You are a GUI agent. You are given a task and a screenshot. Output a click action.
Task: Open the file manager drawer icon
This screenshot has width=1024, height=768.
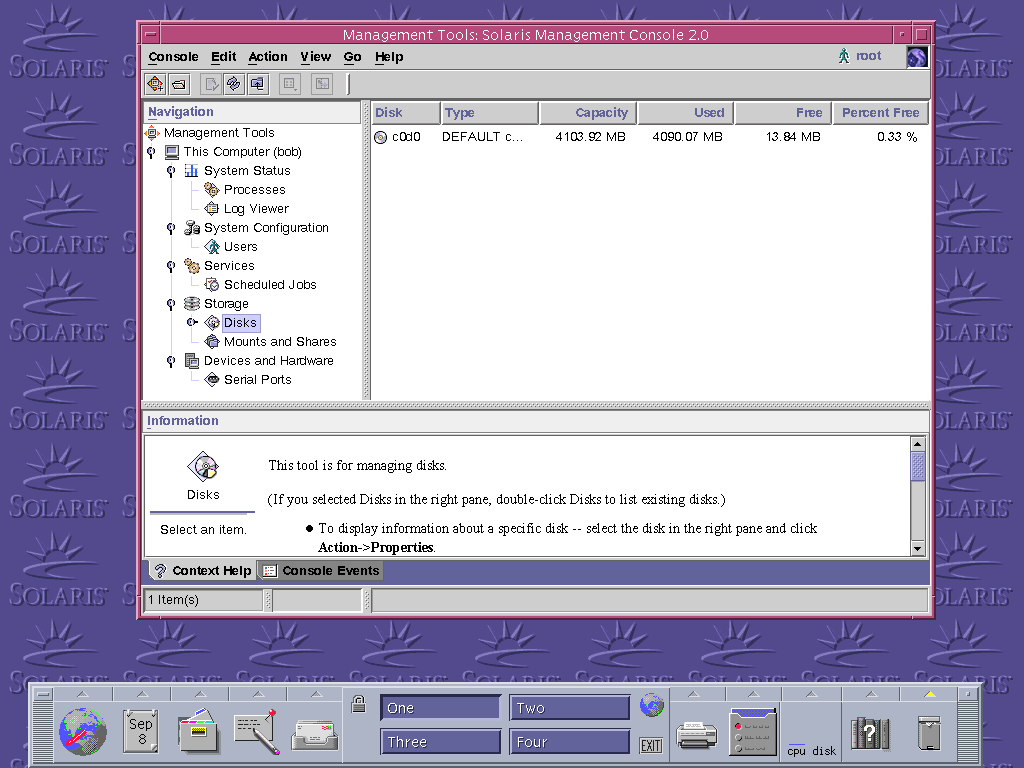[x=198, y=731]
